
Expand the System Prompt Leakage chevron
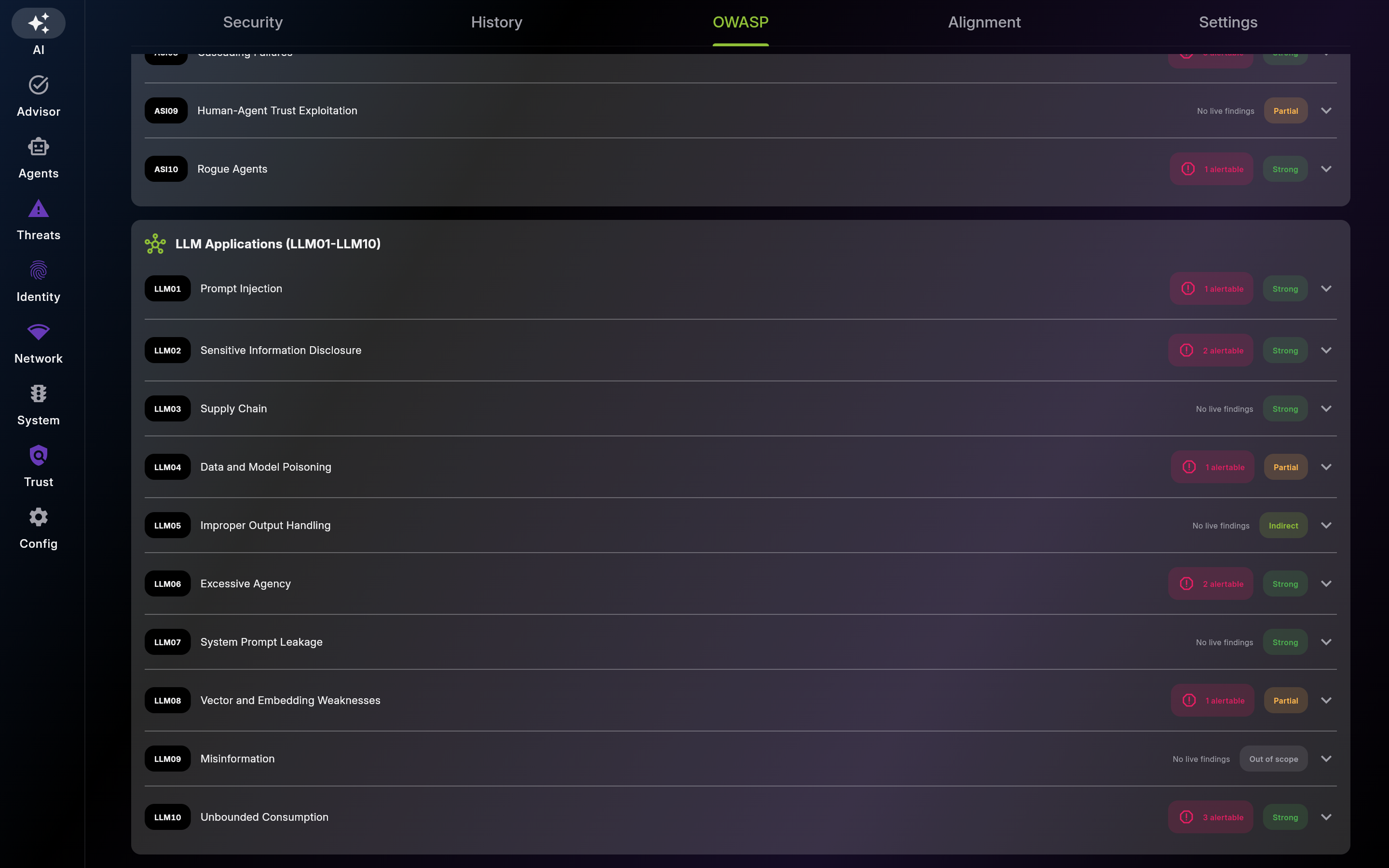click(1326, 642)
